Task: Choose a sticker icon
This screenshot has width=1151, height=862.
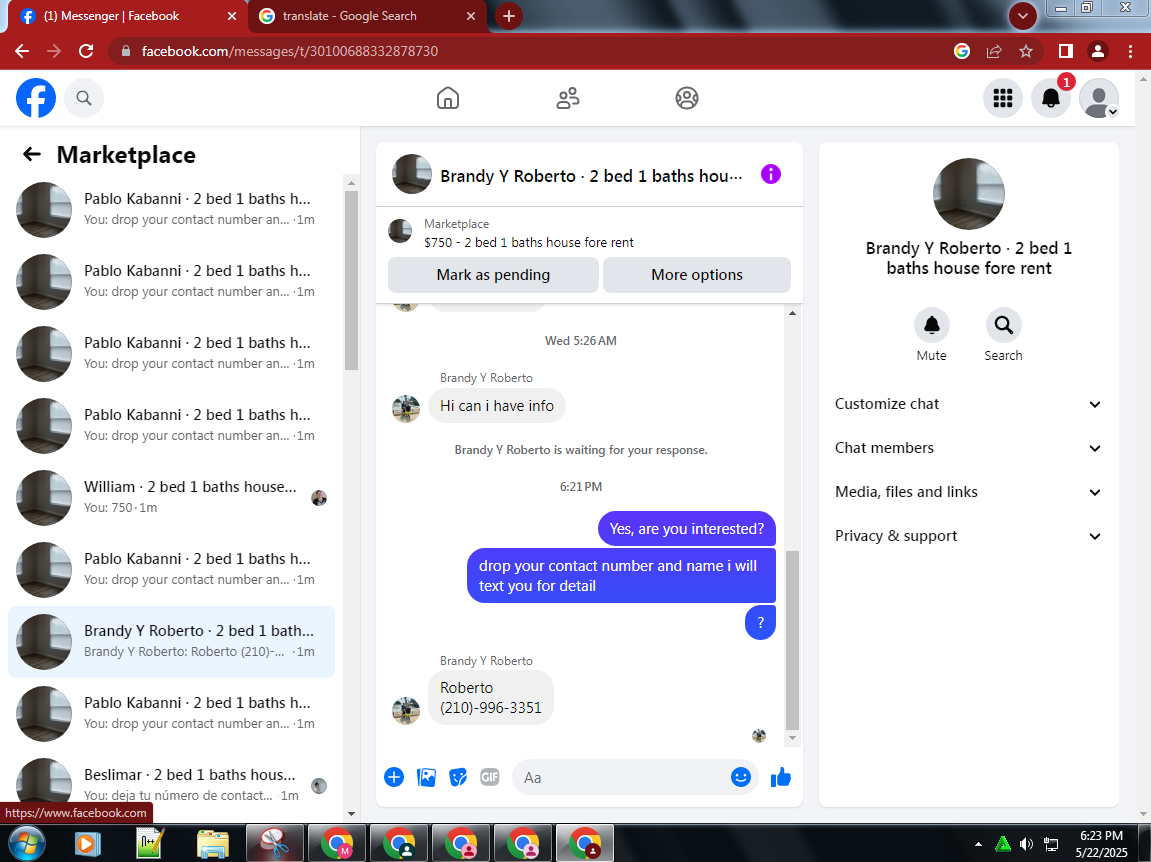Action: 458,777
